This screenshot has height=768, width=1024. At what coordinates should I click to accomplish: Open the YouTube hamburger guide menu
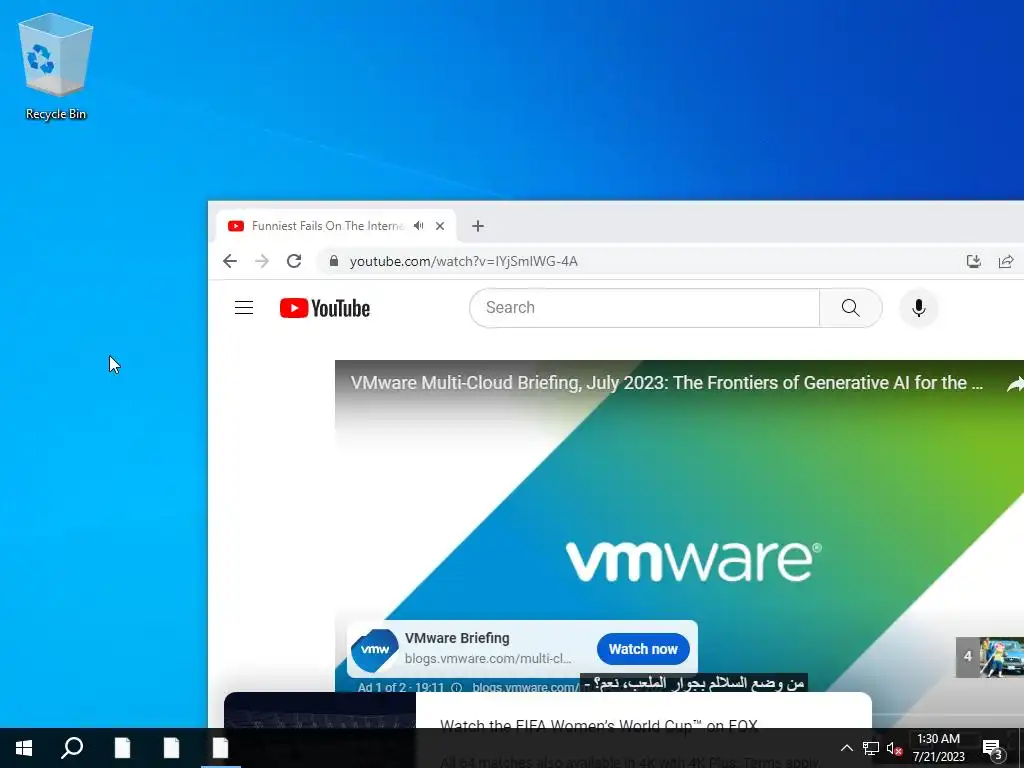pos(244,308)
